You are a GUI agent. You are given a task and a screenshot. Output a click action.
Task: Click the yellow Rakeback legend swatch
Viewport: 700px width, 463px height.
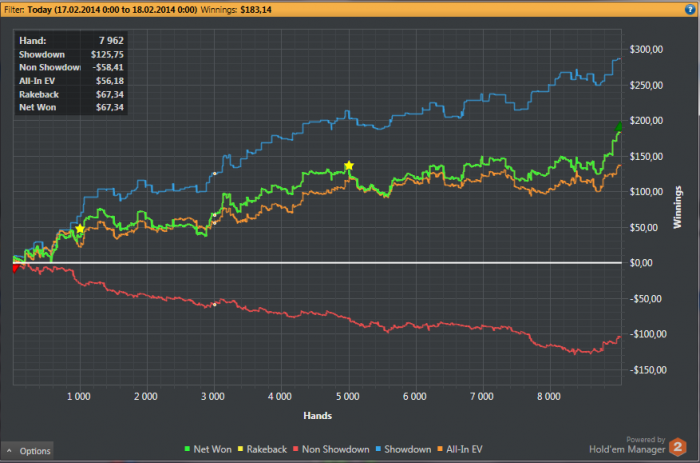click(241, 449)
